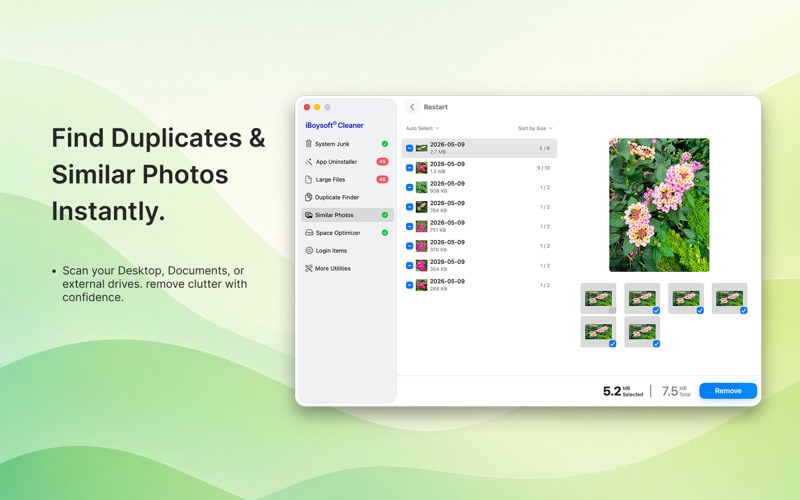800x500 pixels.
Task: Click the back arrow next to Restart
Action: coord(412,107)
